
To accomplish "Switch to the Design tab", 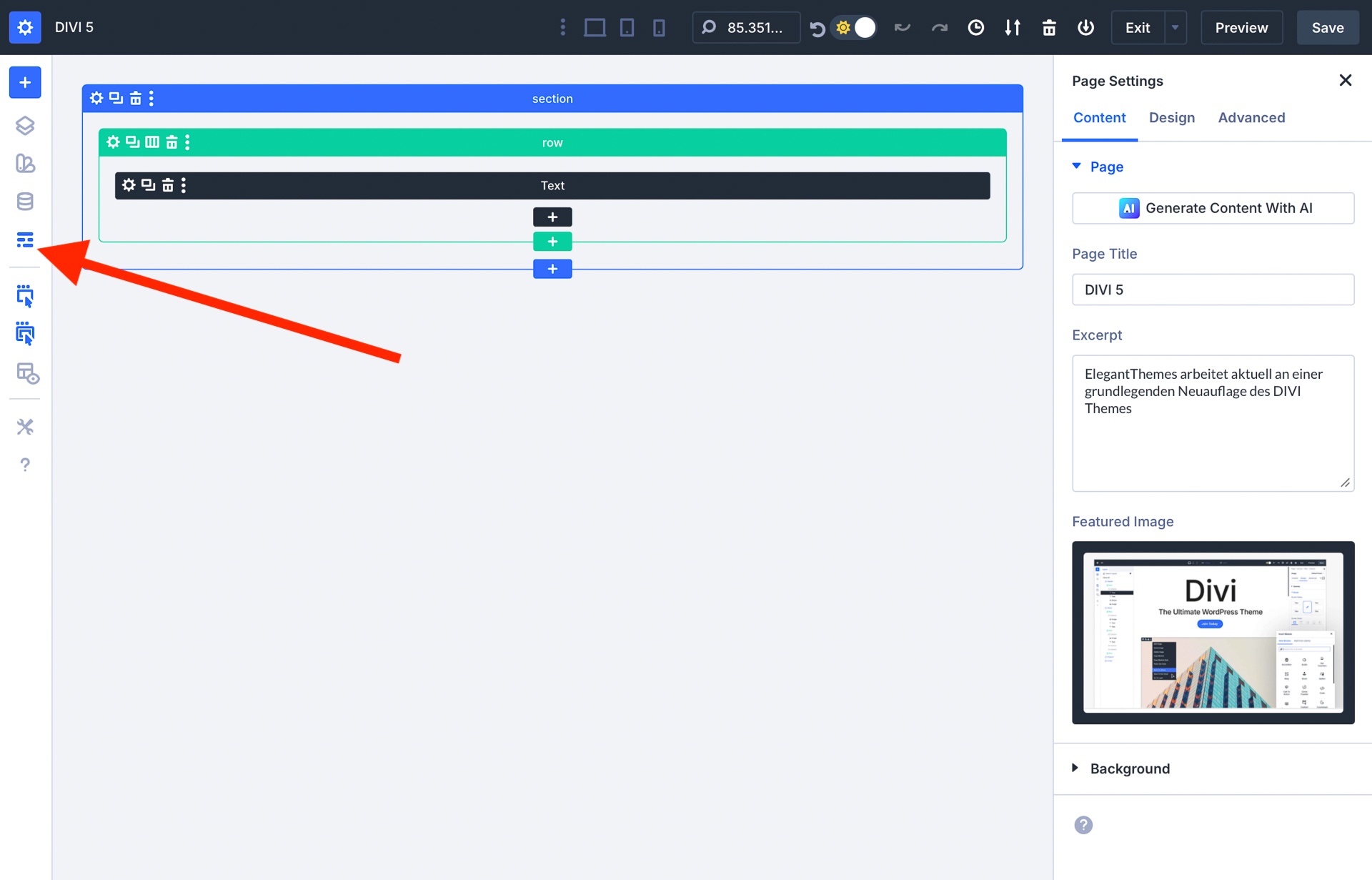I will 1171,117.
